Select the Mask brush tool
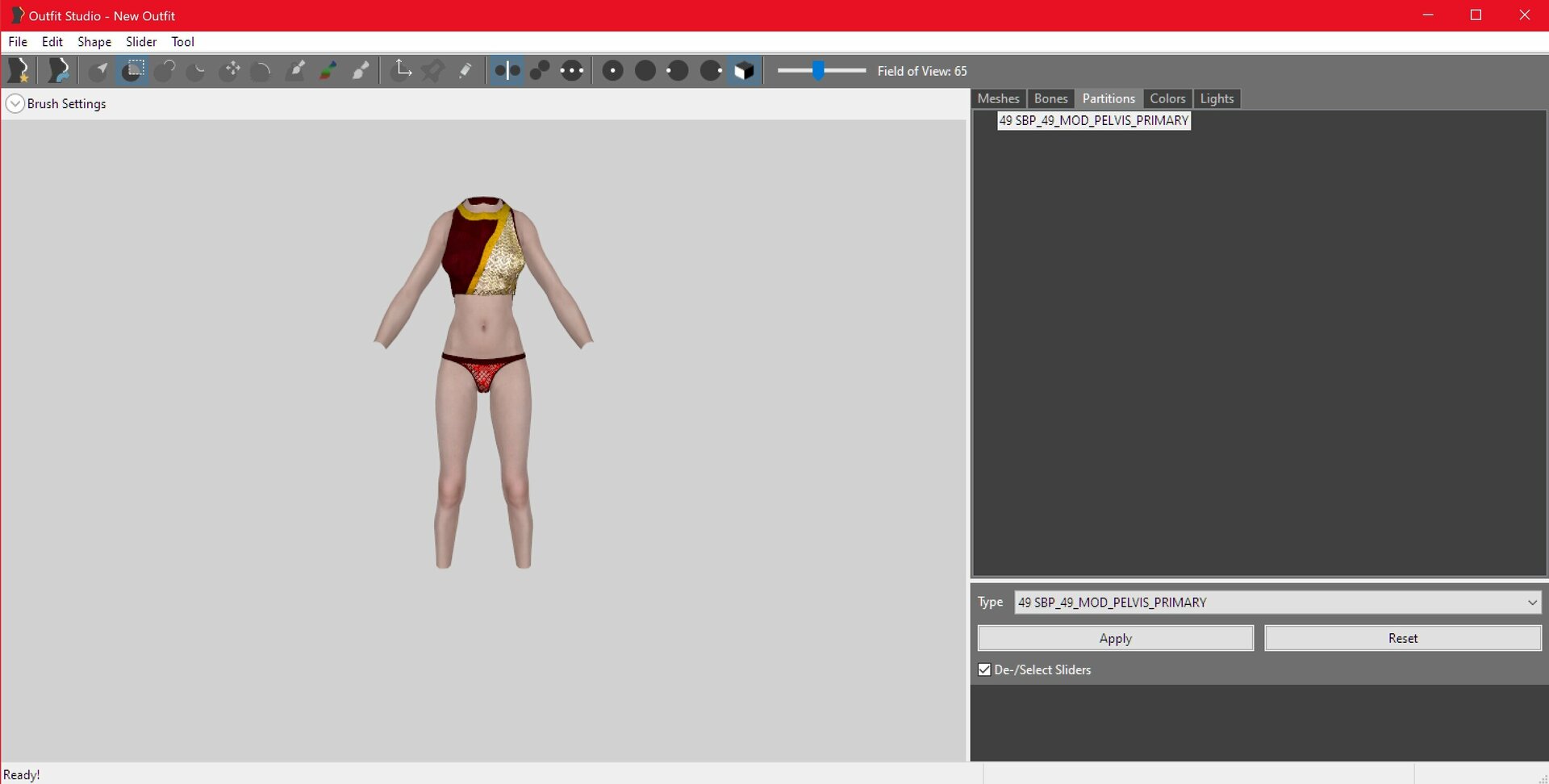The image size is (1549, 784). click(x=132, y=71)
